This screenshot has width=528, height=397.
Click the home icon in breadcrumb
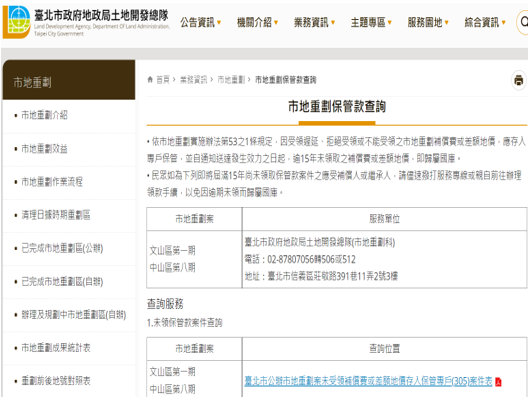[150, 80]
